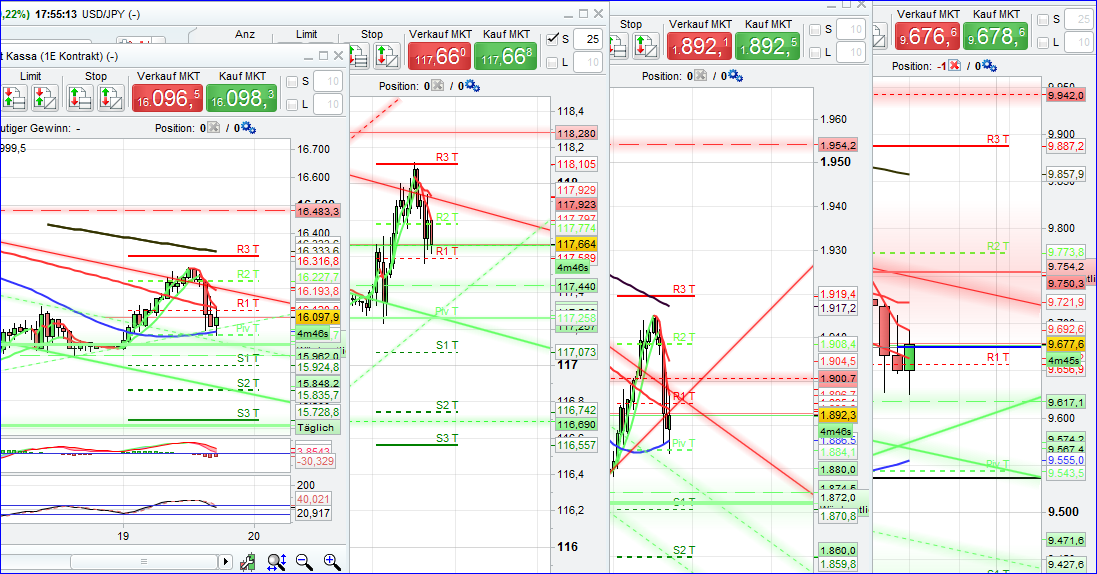Click Kauf MKT 9.678,6 button
The image size is (1097, 574).
[996, 36]
